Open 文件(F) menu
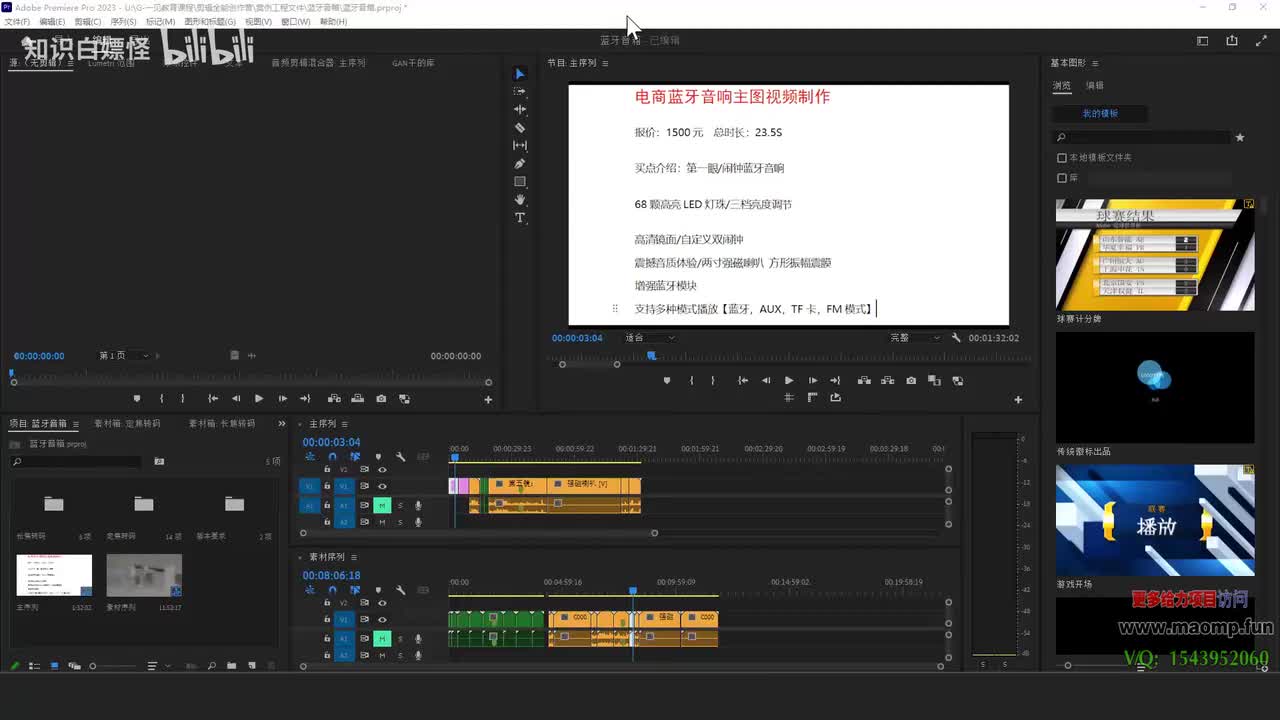The height and width of the screenshot is (720, 1280). point(17,21)
